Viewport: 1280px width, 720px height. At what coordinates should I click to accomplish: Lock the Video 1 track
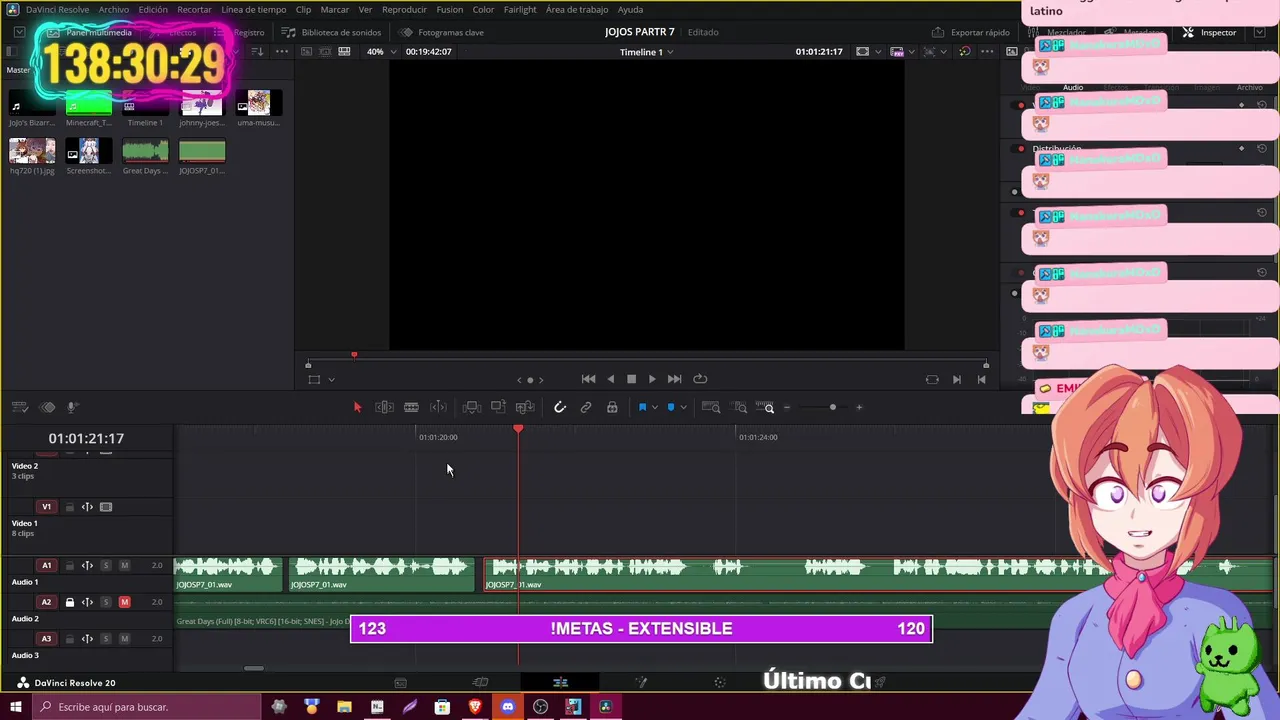tap(70, 507)
